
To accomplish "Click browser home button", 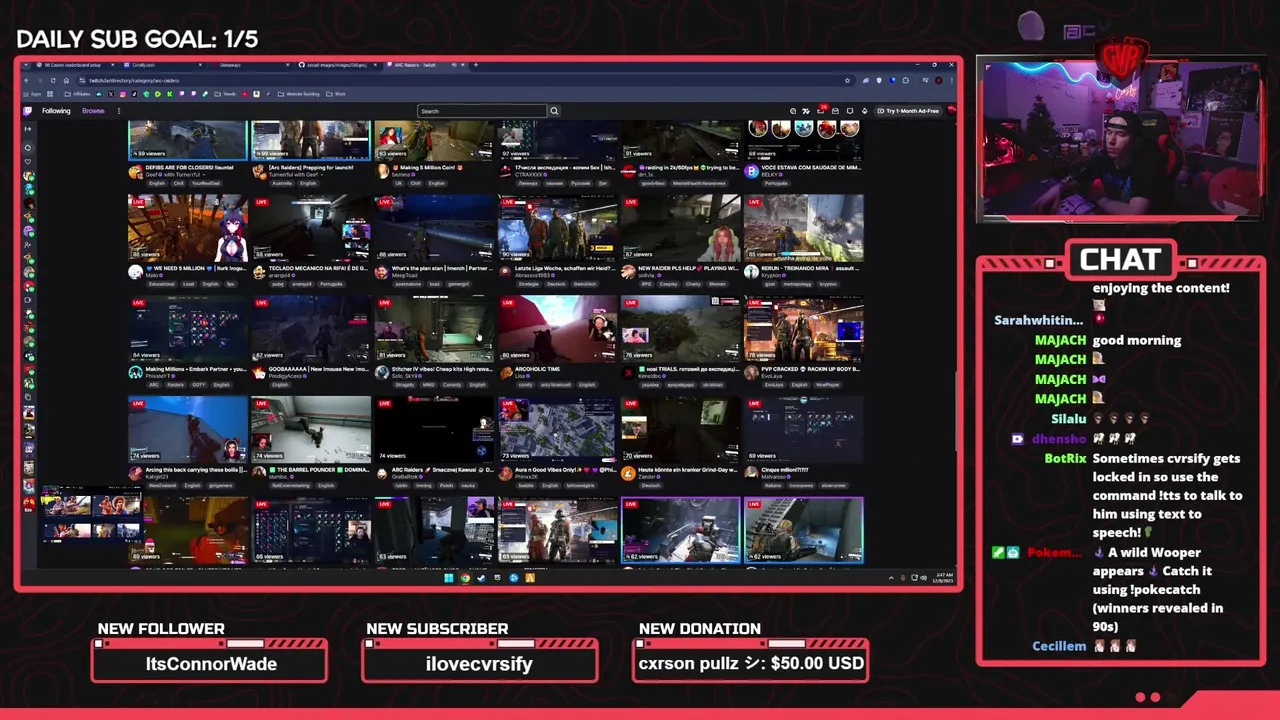I will pyautogui.click(x=66, y=80).
